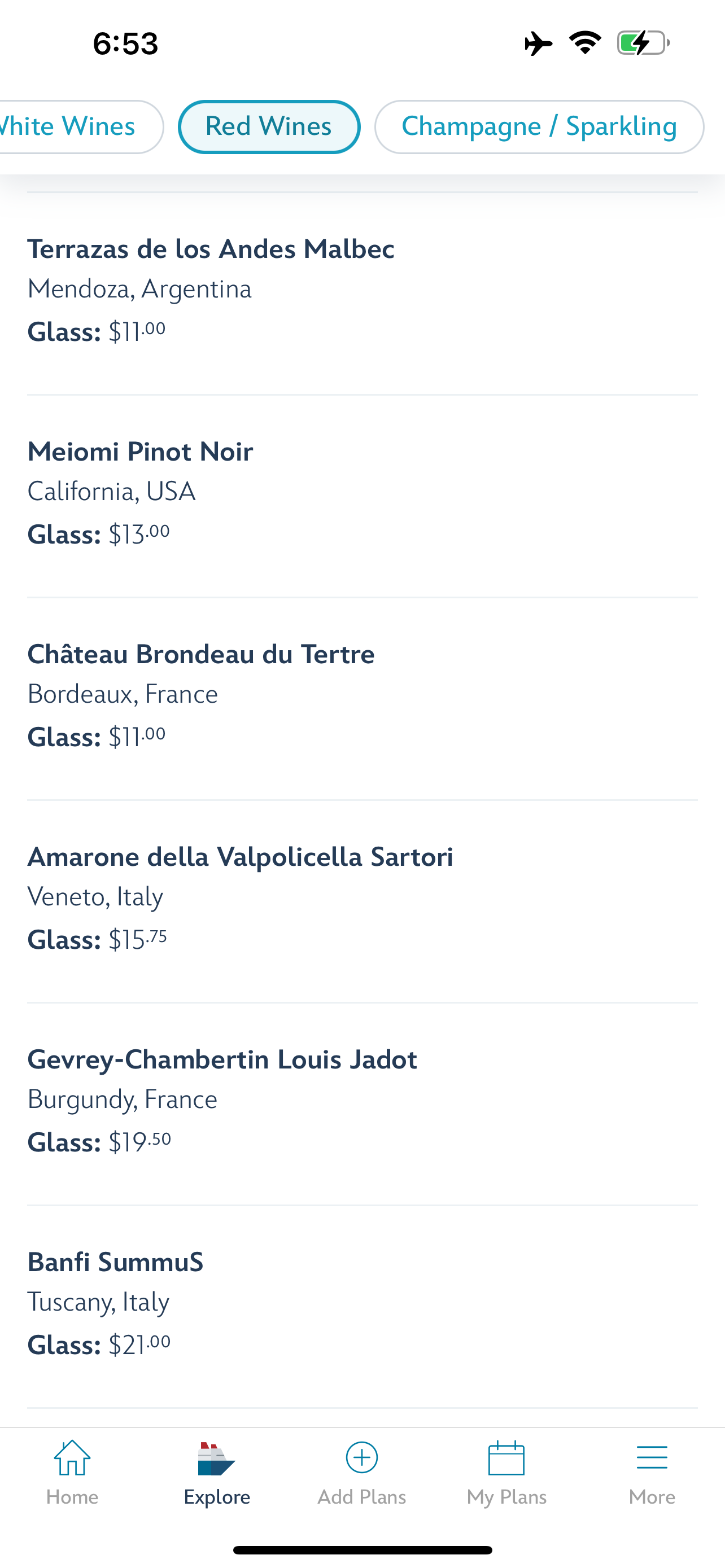Tap the airplane mode status icon
725x1568 pixels.
click(538, 44)
